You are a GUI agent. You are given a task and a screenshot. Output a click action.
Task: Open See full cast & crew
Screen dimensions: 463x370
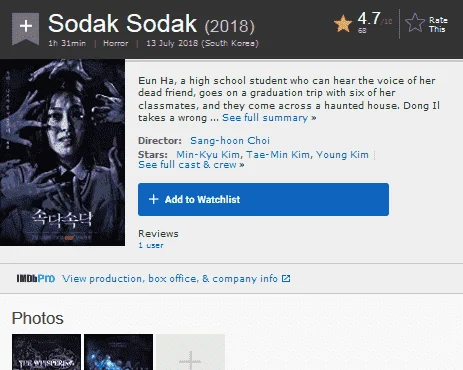pyautogui.click(x=191, y=165)
